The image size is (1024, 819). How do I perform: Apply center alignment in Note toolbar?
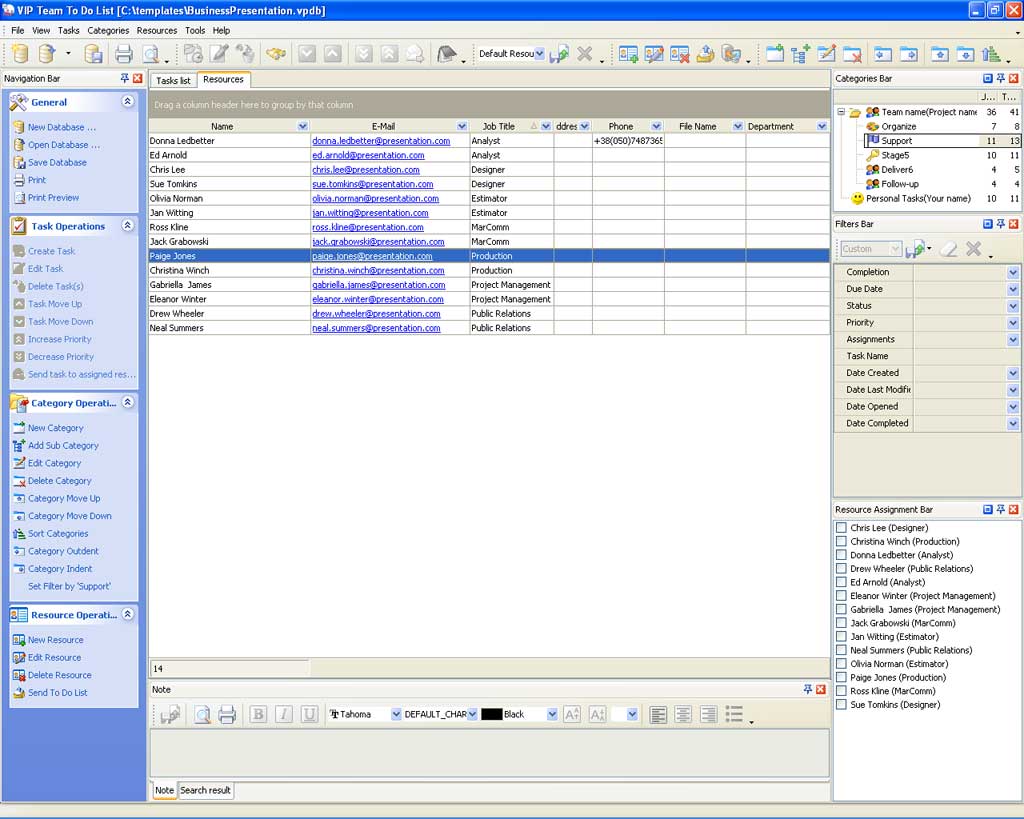click(x=683, y=714)
